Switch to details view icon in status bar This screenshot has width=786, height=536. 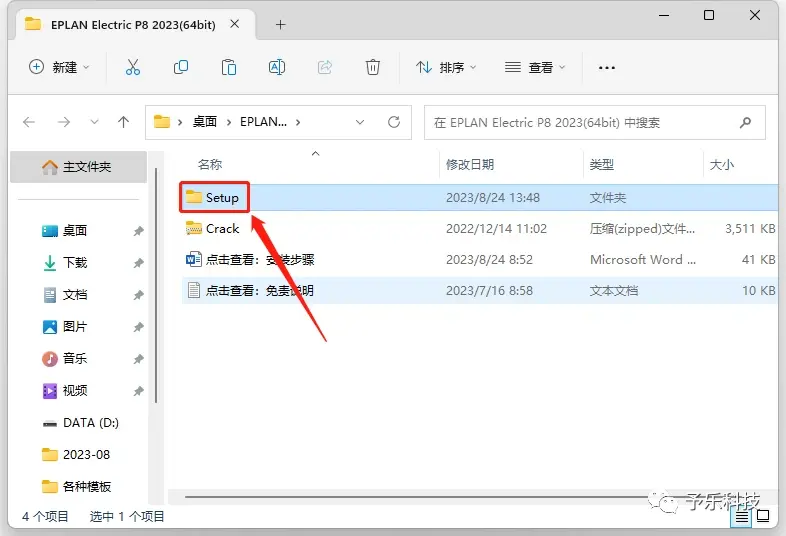tap(741, 516)
